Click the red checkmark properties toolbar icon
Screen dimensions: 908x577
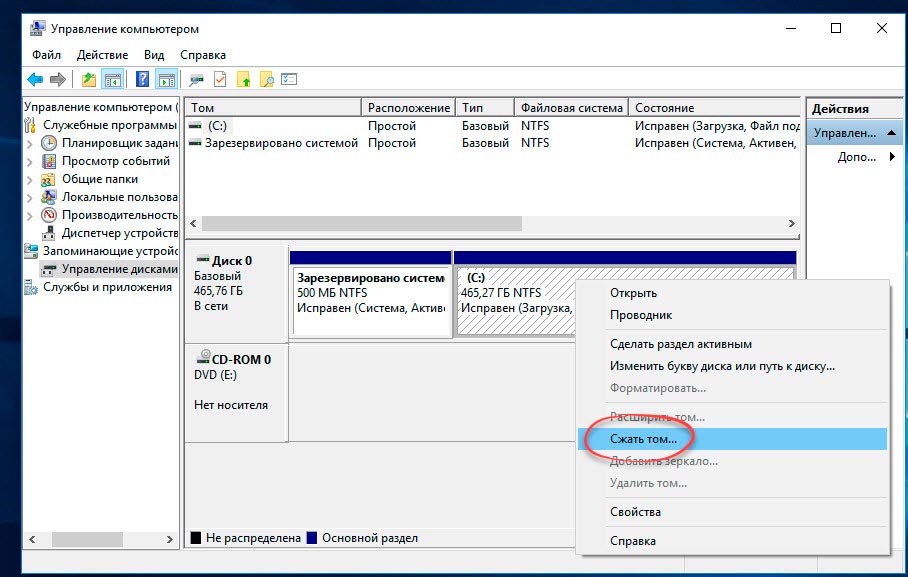click(220, 80)
